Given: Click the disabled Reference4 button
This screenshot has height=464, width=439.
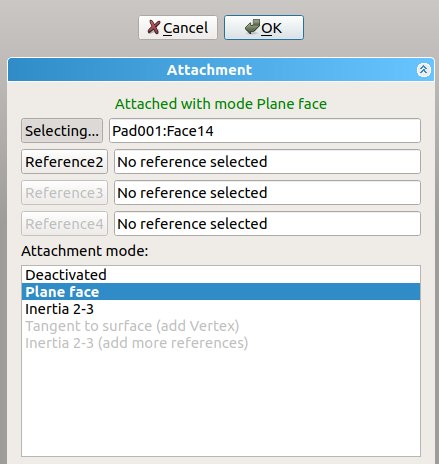Looking at the screenshot, I should [64, 224].
